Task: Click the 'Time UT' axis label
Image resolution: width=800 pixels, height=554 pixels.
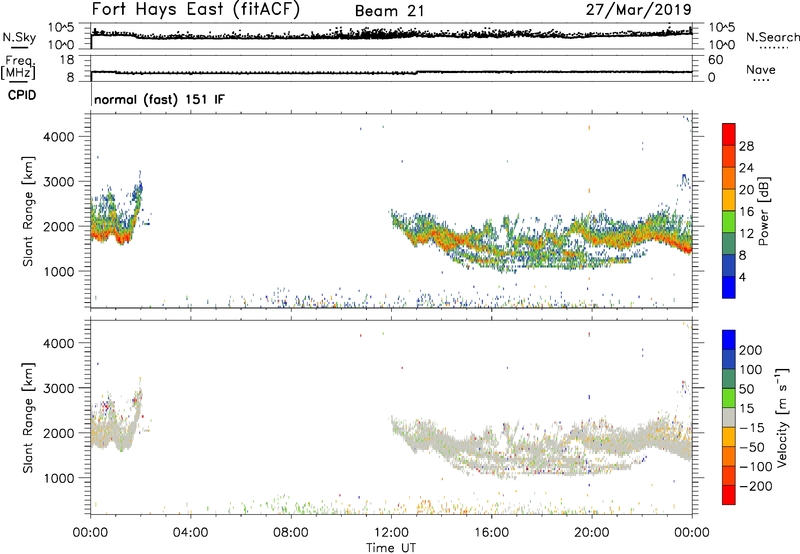Action: coord(391,547)
